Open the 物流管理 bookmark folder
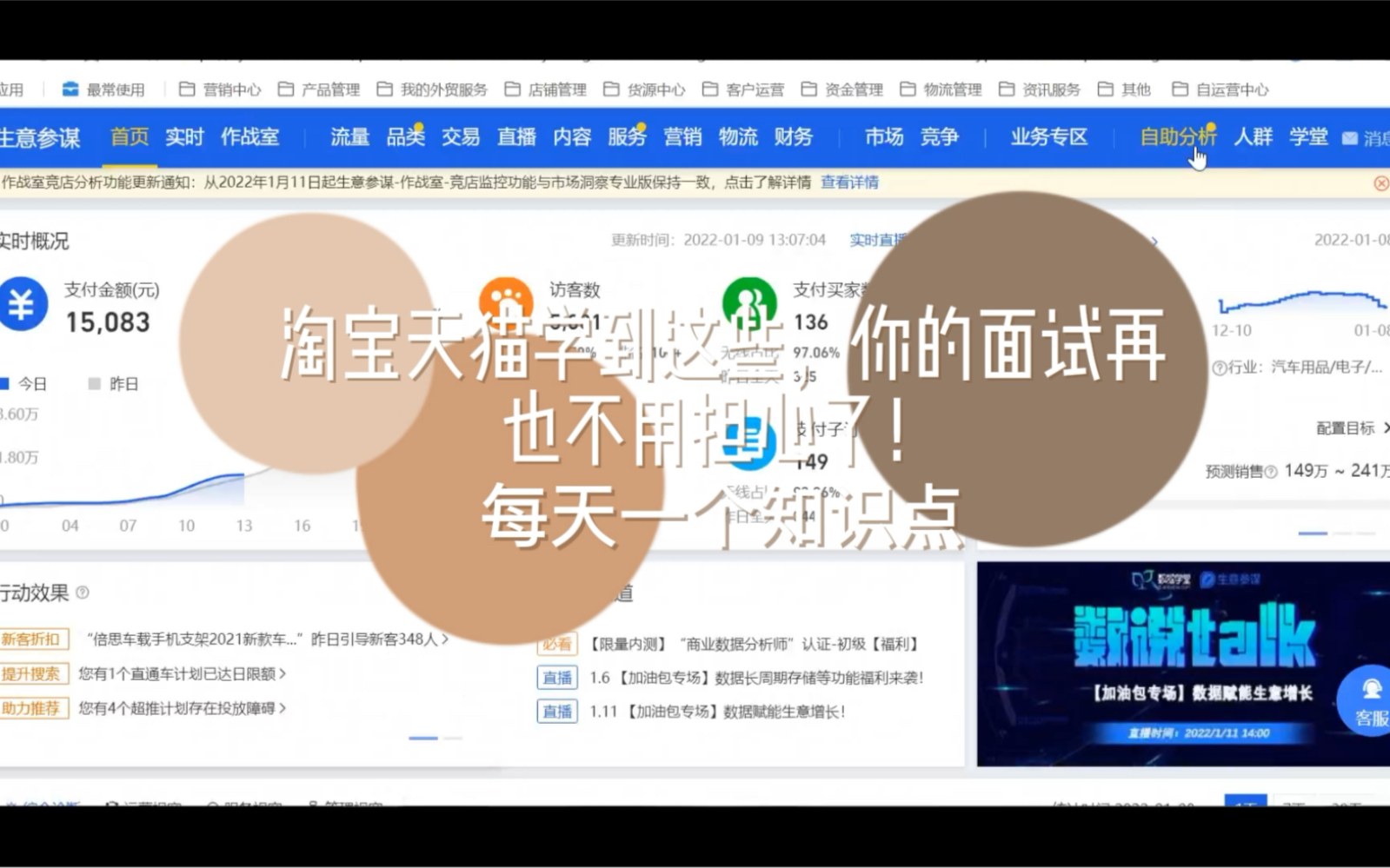Screen dimensions: 1390x868 (941, 89)
